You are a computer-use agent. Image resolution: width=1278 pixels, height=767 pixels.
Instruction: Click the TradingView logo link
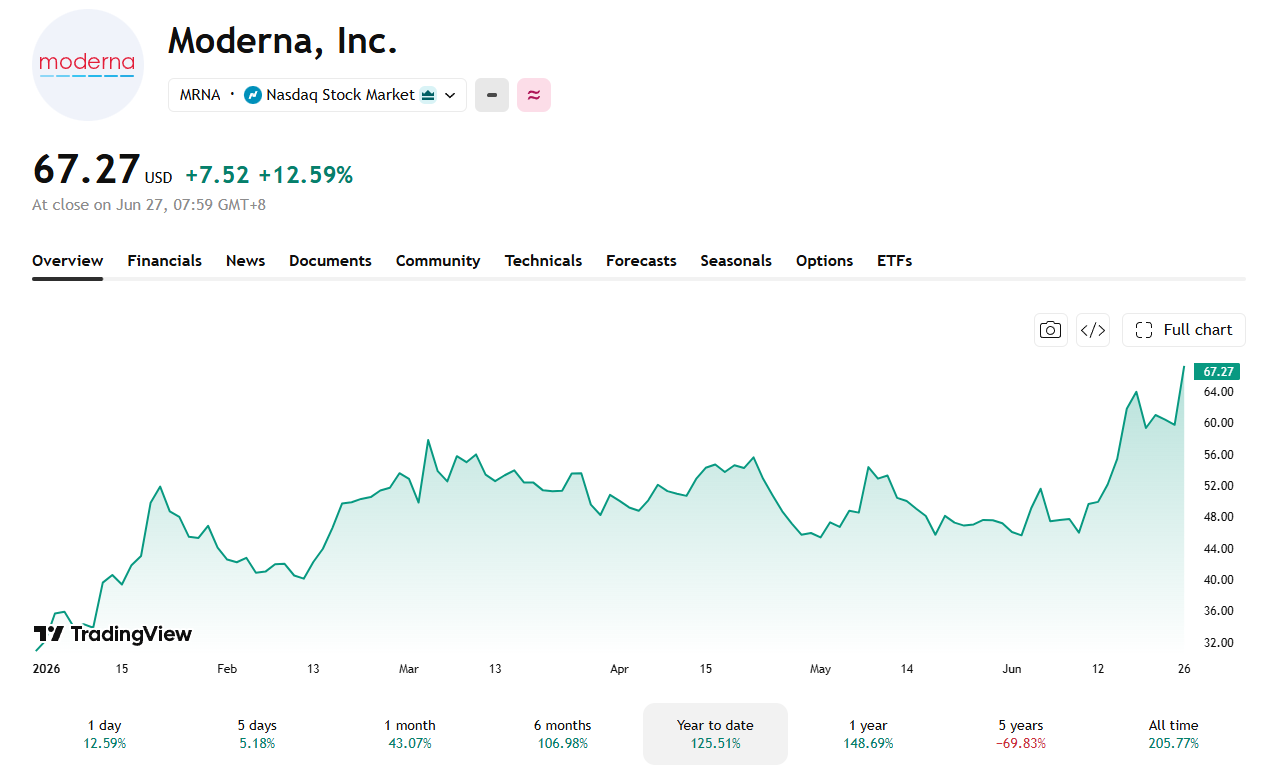[x=112, y=634]
